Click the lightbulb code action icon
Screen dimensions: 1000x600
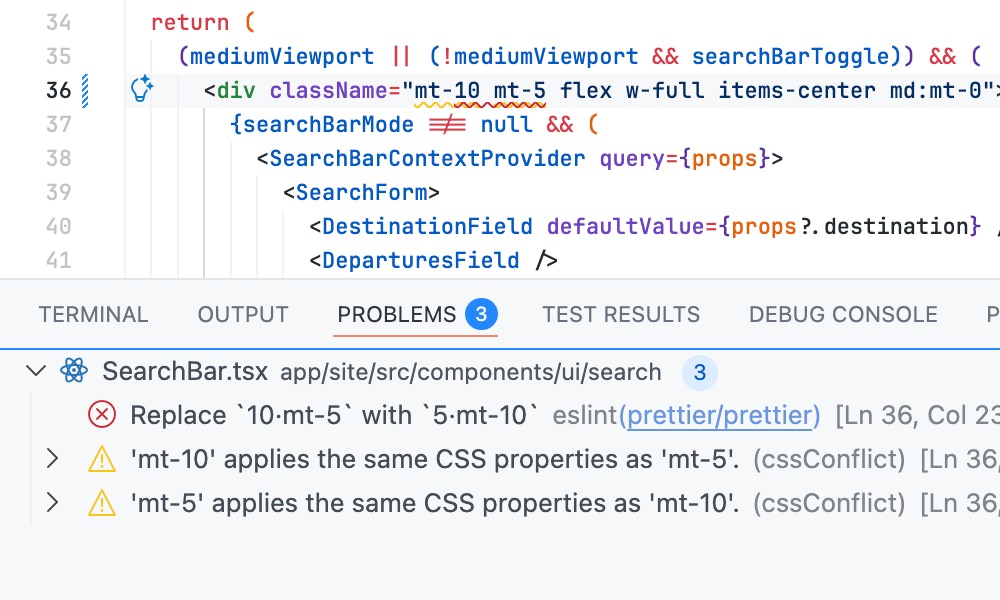143,89
